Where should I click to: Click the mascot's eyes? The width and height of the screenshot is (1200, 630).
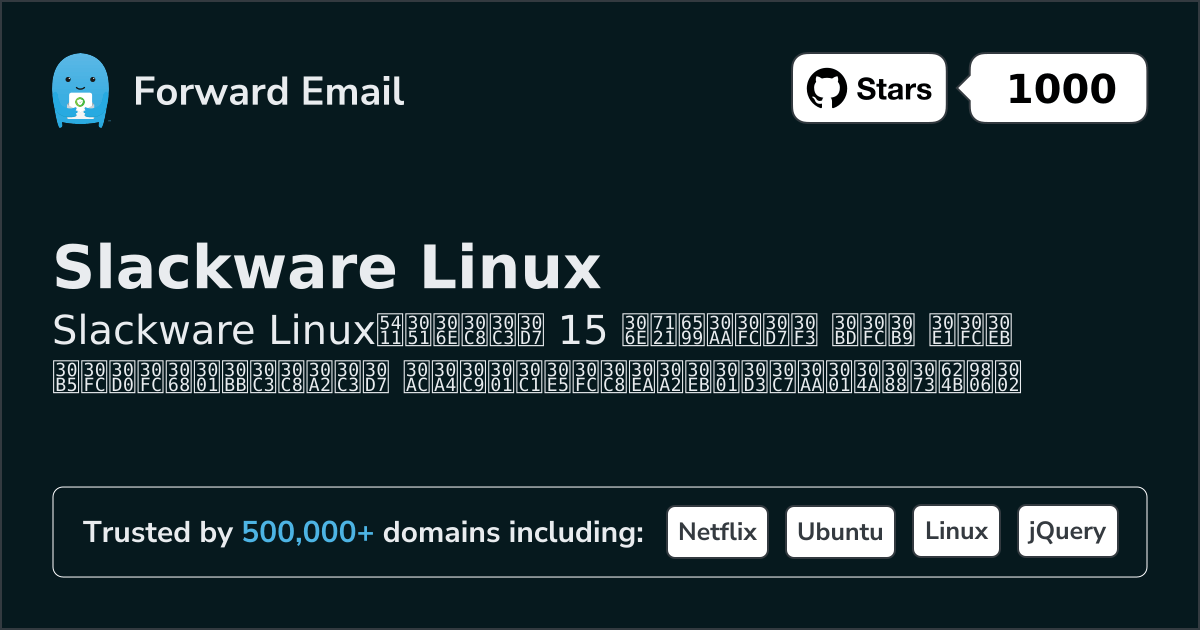pos(79,77)
